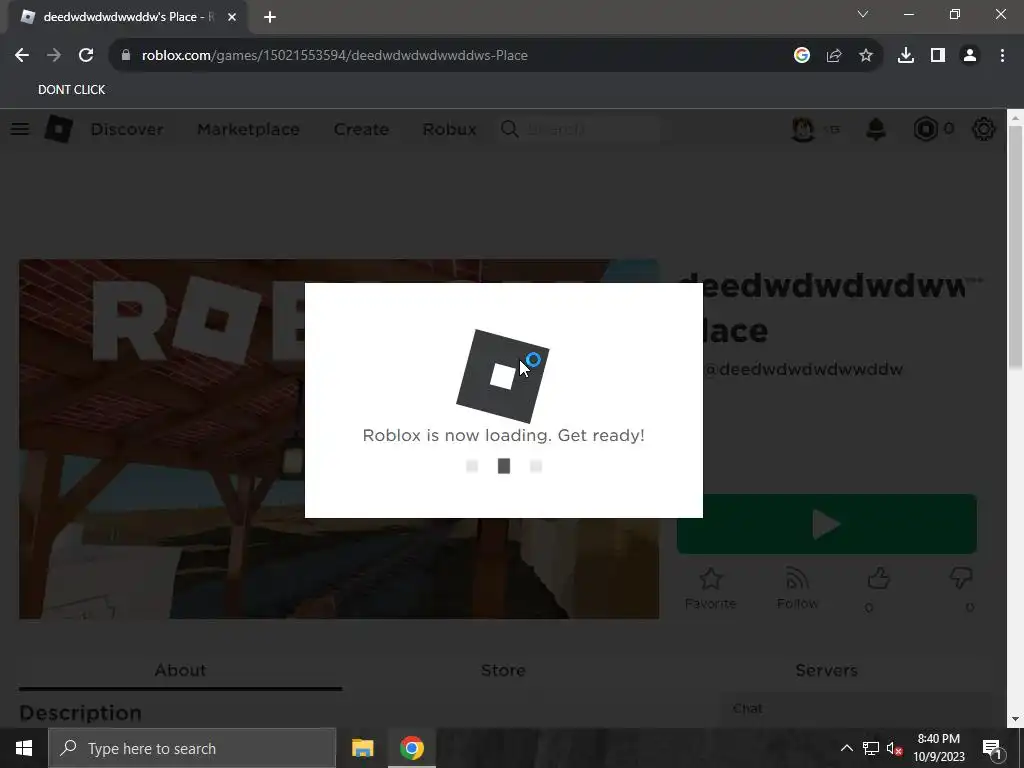Share this page via the share icon
The image size is (1024, 768).
coord(834,56)
